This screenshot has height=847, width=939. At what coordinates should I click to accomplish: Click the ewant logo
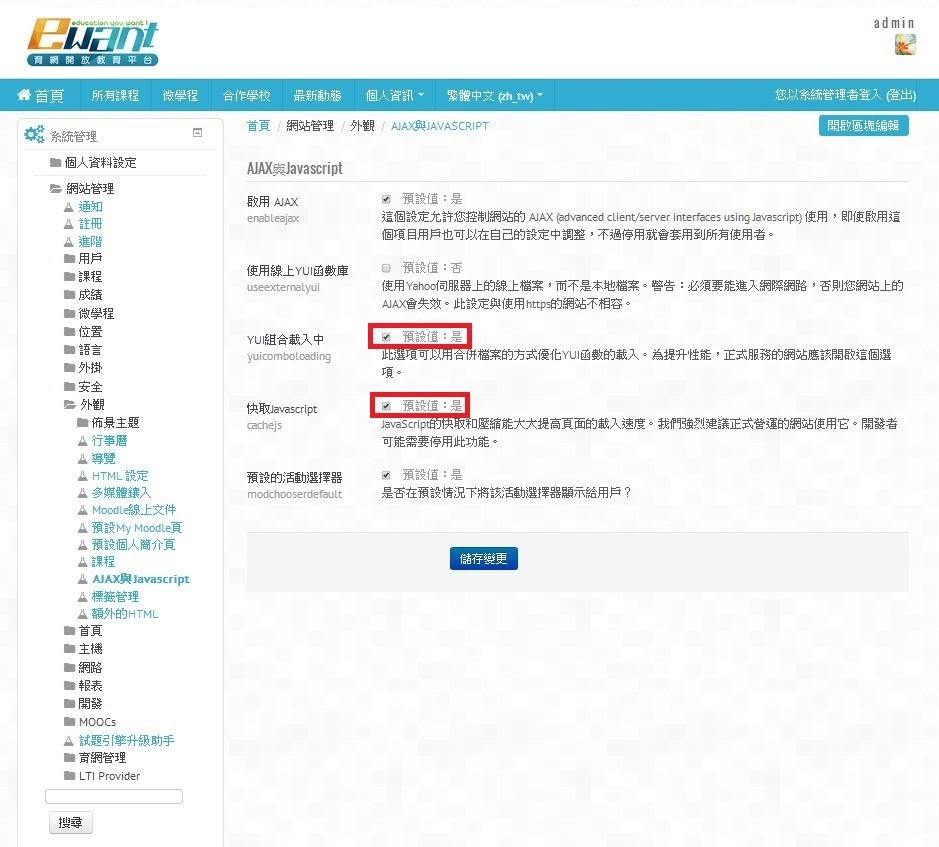click(93, 41)
